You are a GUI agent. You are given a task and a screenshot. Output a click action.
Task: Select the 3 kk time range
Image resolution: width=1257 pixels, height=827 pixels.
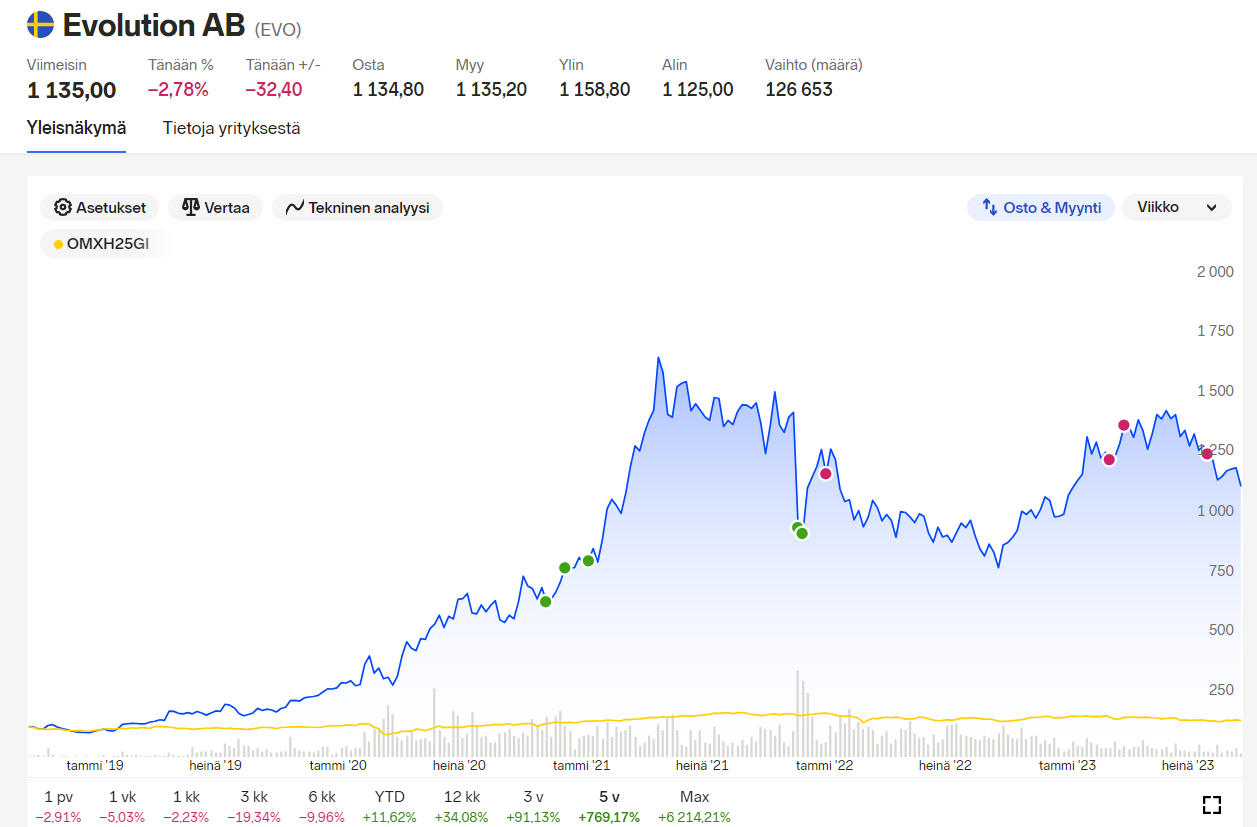[254, 797]
